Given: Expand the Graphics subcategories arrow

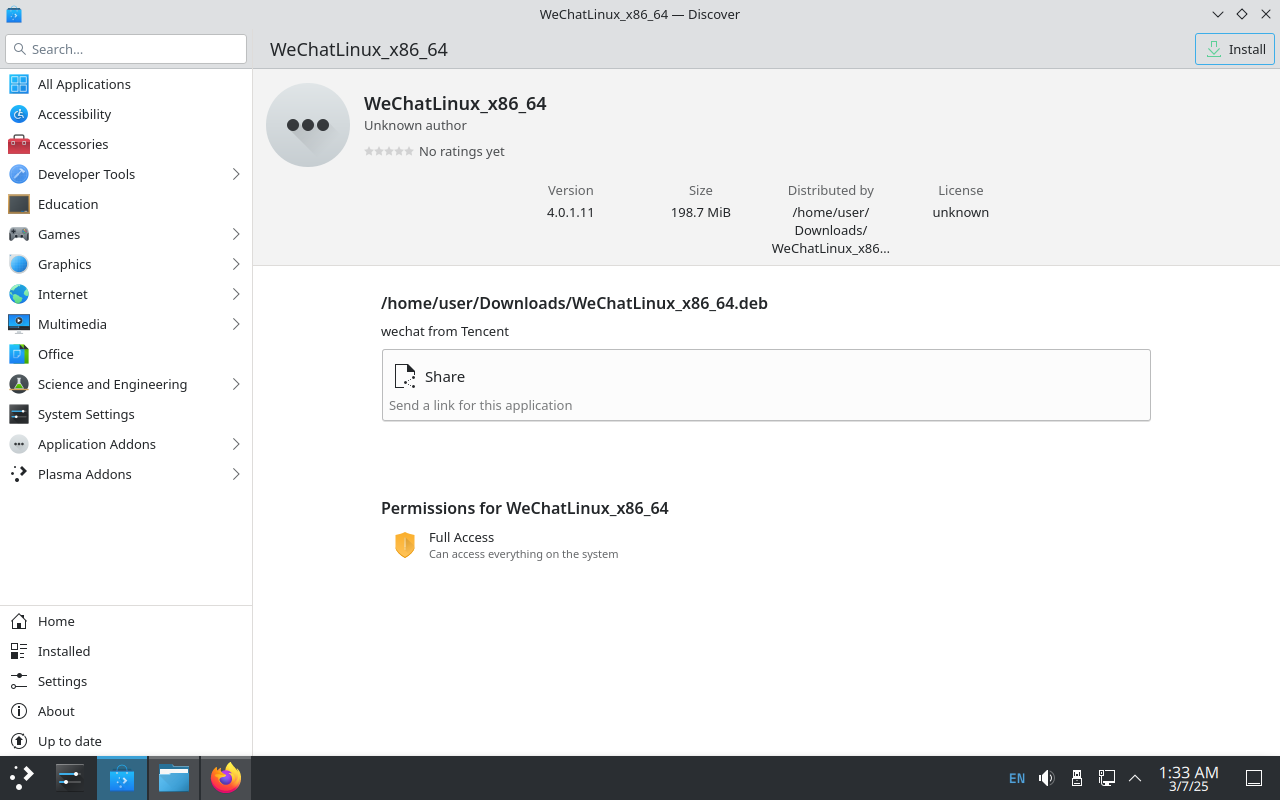Looking at the screenshot, I should 236,264.
